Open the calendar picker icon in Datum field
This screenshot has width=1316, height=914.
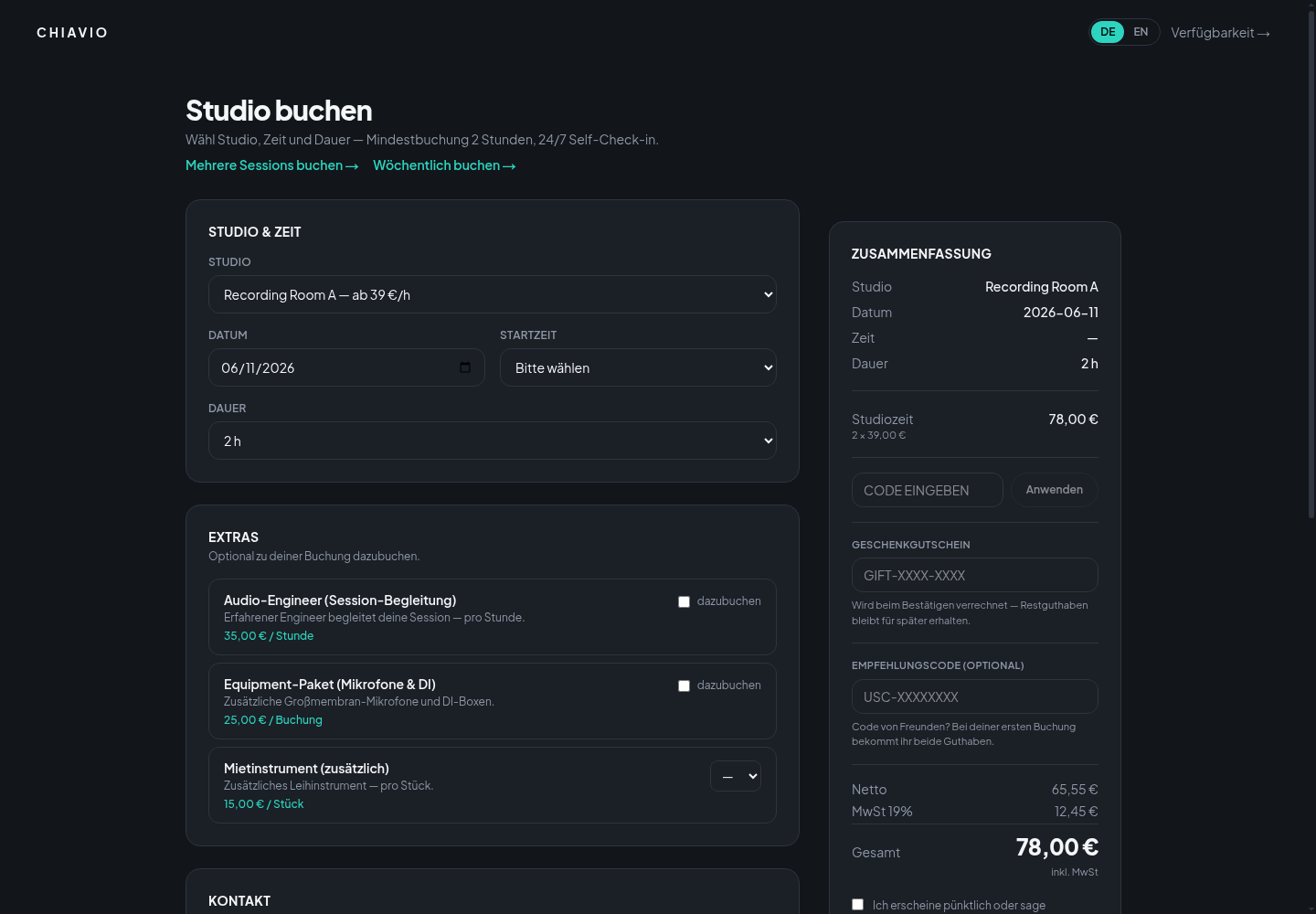pyautogui.click(x=465, y=367)
